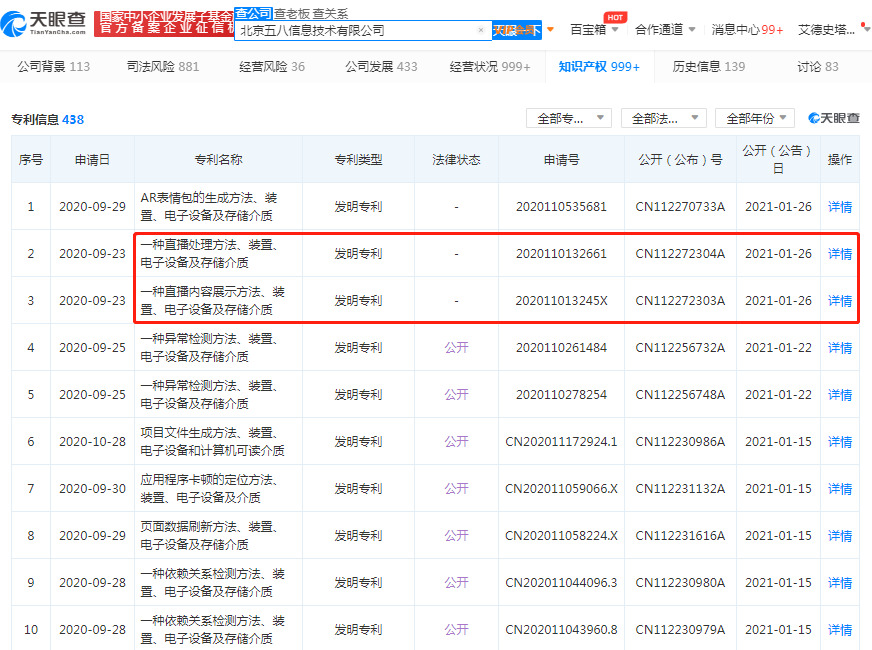Click the 专利名称 column header
The height and width of the screenshot is (650, 872).
point(218,160)
